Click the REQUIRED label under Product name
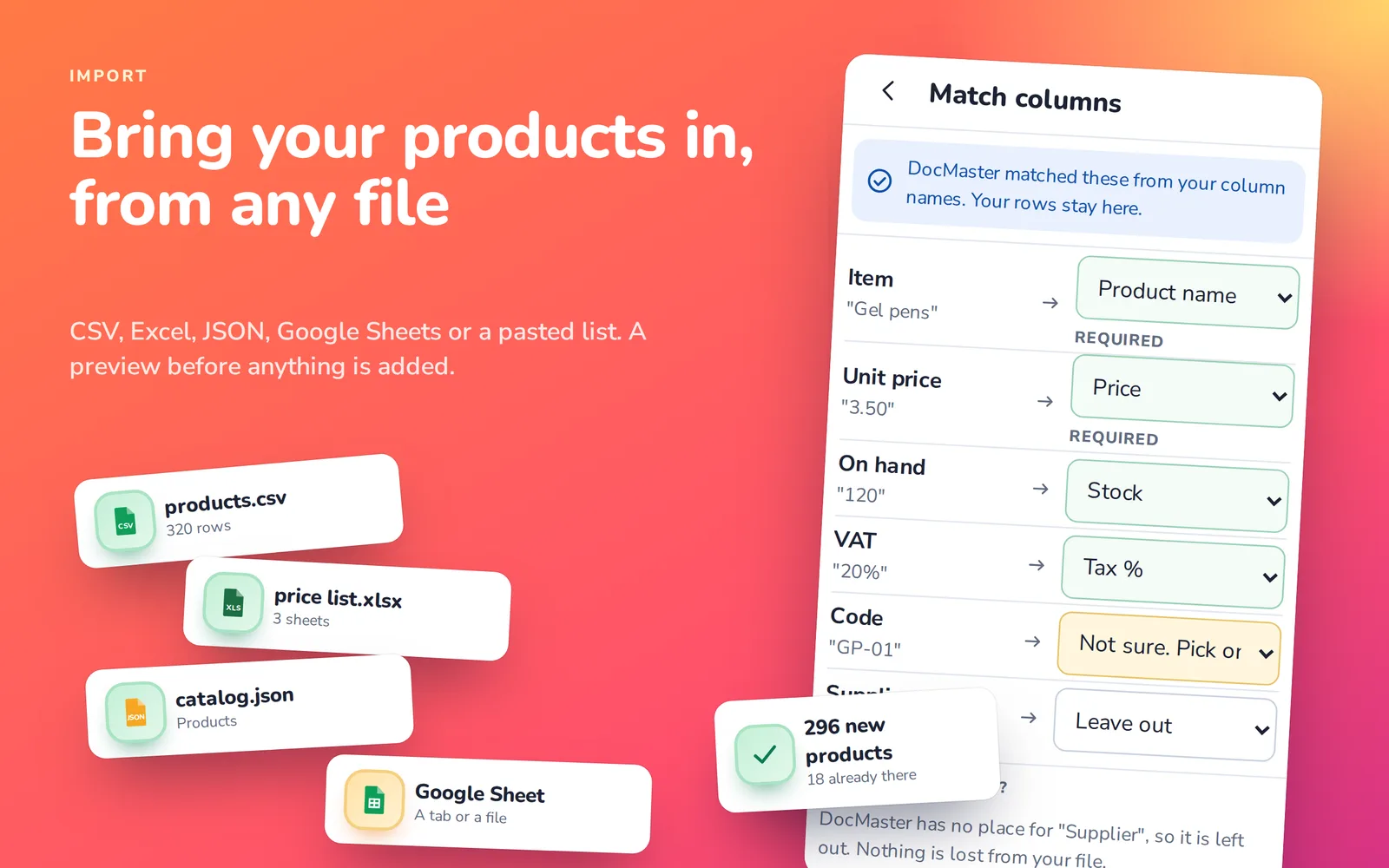1389x868 pixels. [x=1118, y=339]
